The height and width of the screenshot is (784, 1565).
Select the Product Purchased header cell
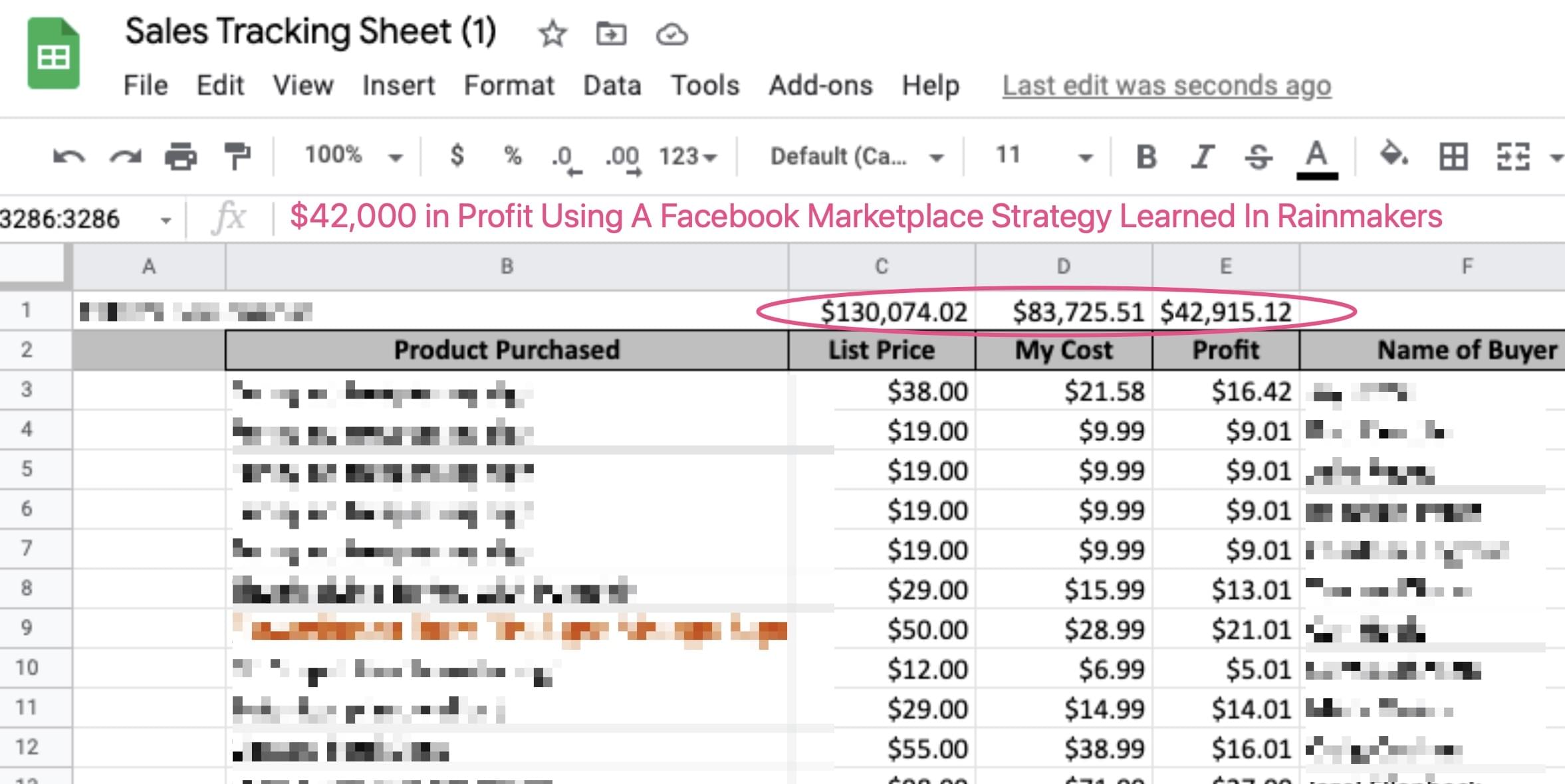(507, 350)
